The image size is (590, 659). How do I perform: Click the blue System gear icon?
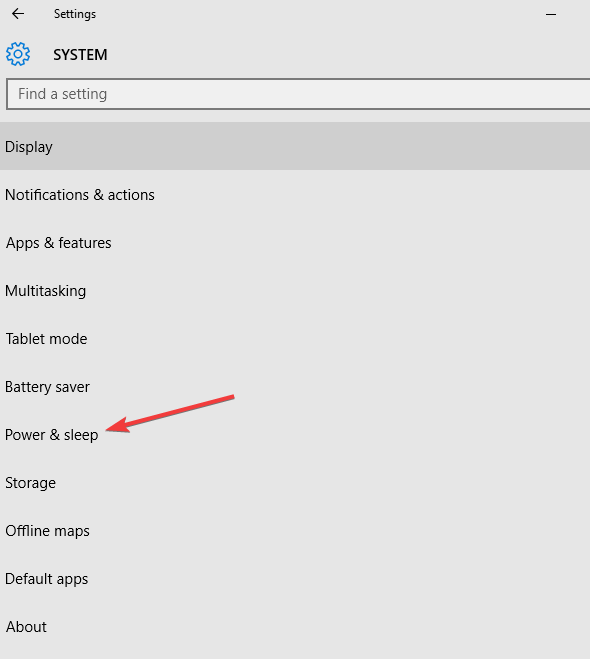pos(18,54)
